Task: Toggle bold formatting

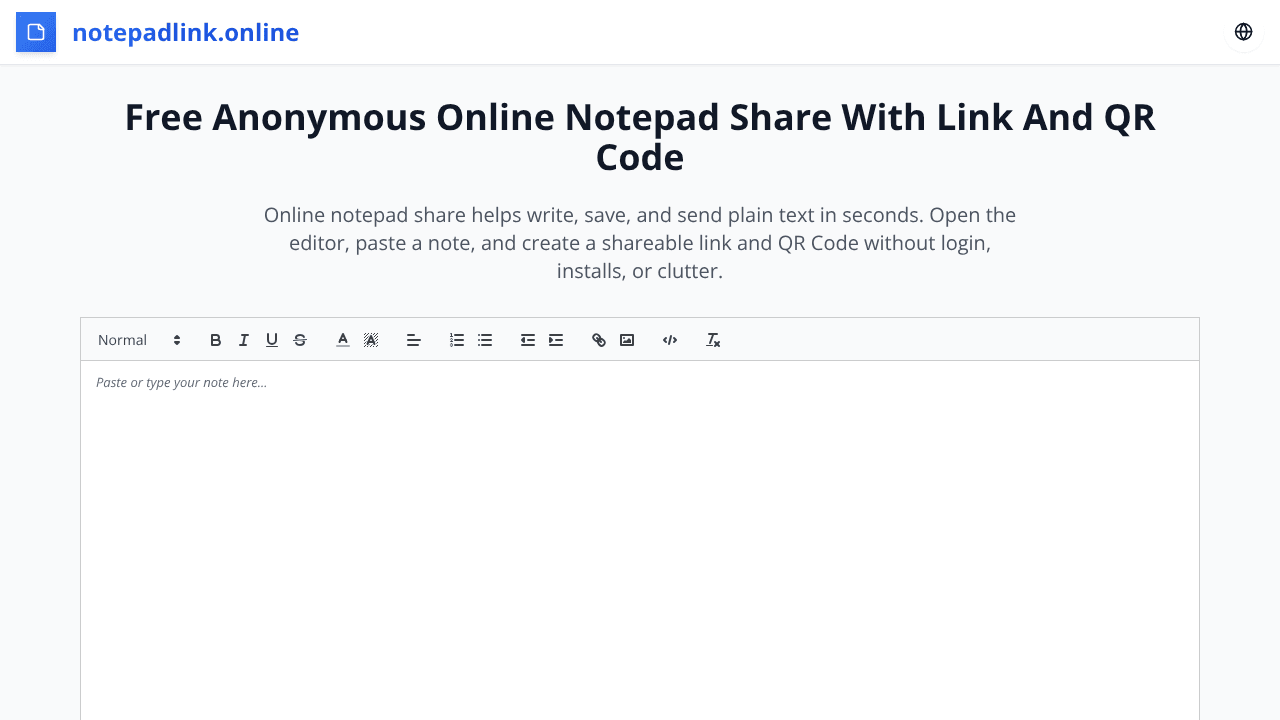Action: [x=215, y=340]
